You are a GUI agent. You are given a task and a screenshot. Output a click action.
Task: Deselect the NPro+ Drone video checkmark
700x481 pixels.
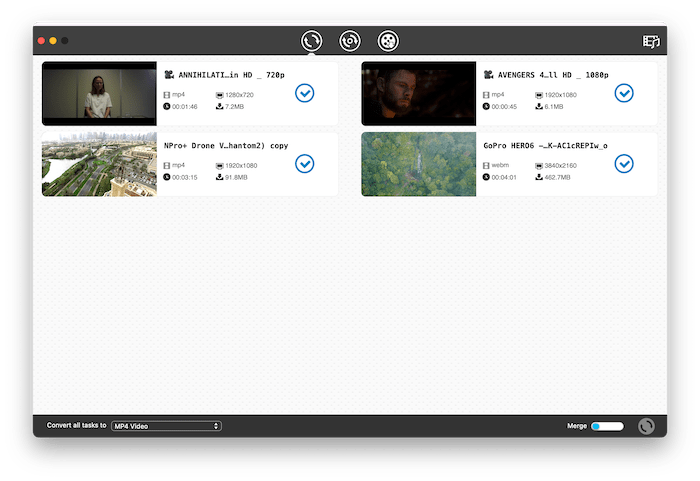pos(305,164)
